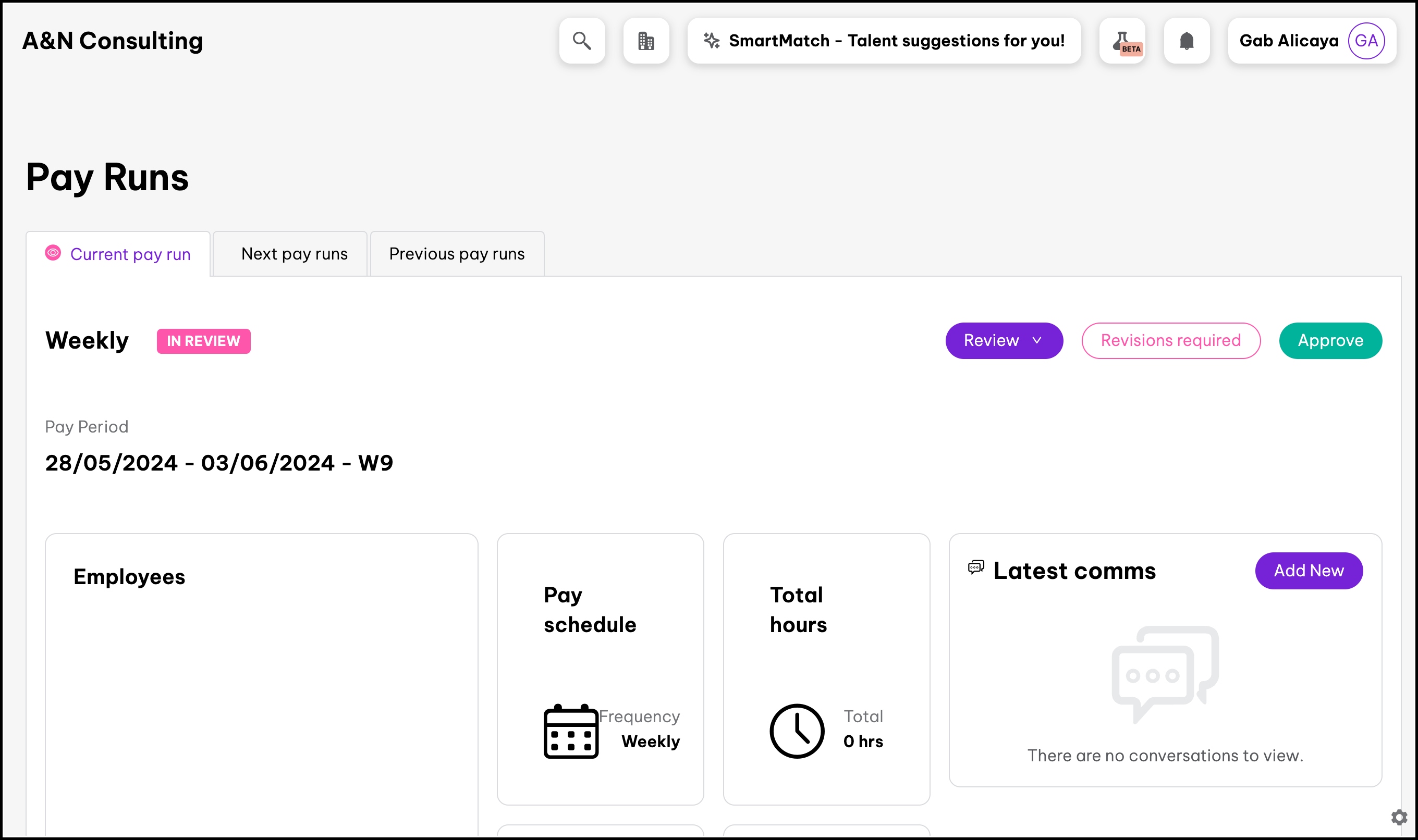The image size is (1418, 840).
Task: Click the settings gear at bottom right
Action: (1399, 817)
